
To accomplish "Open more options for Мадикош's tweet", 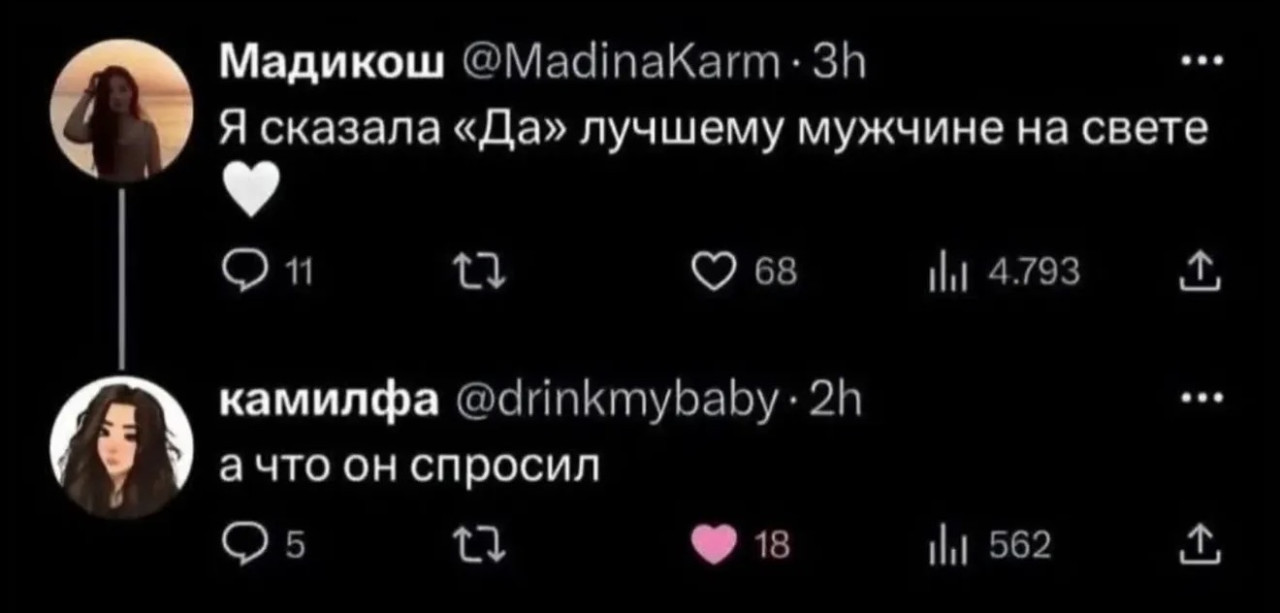I will (x=1197, y=62).
